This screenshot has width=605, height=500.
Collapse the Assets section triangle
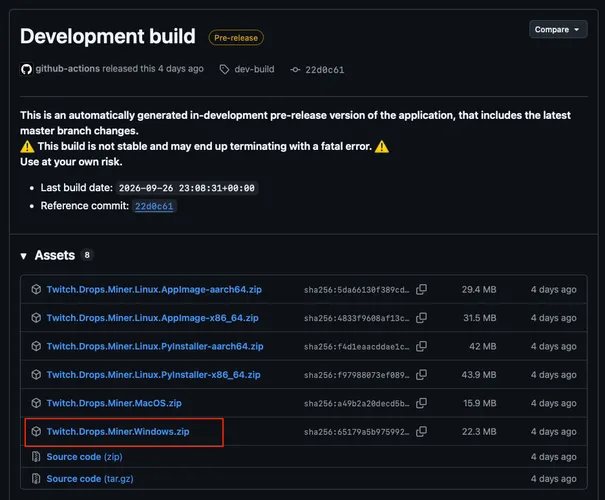24,256
